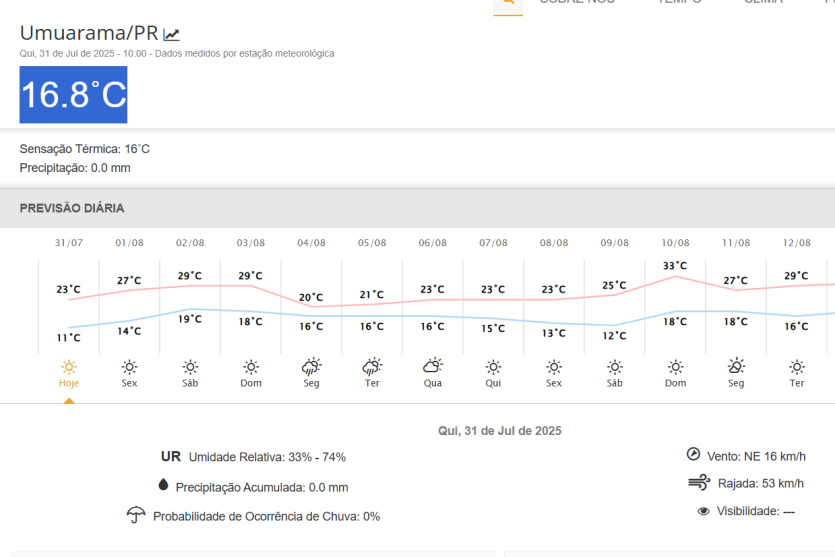Image resolution: width=835 pixels, height=557 pixels.
Task: Click the blue 16.8°C temperature box
Action: click(x=74, y=95)
